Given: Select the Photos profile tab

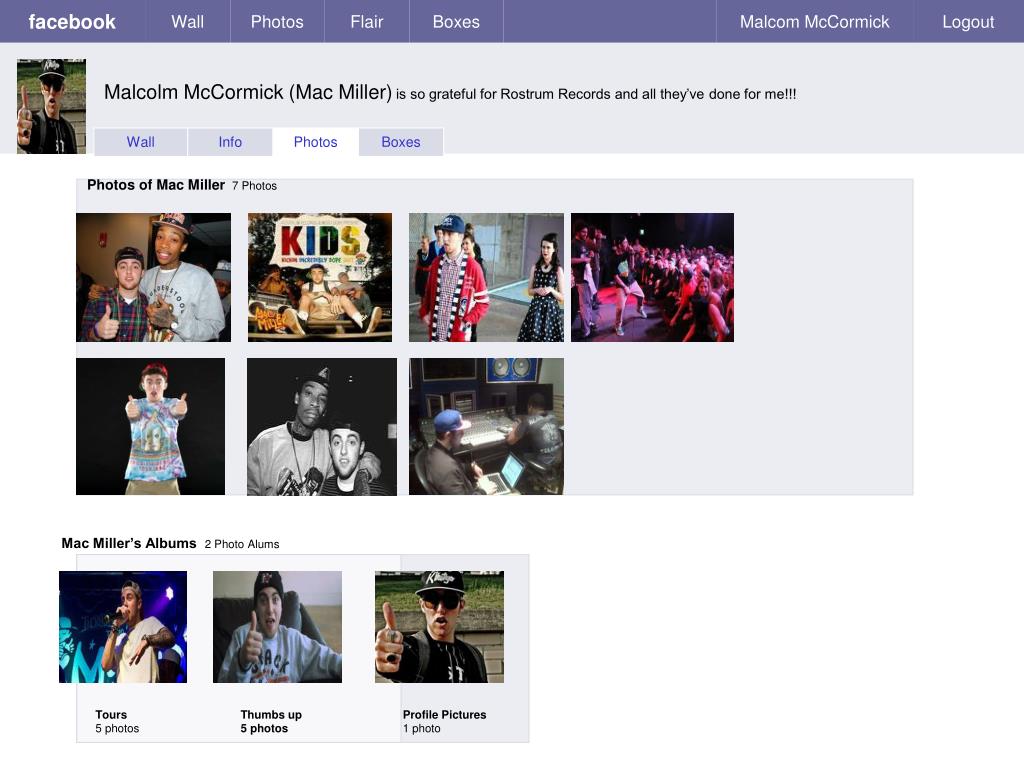Looking at the screenshot, I should (x=315, y=142).
